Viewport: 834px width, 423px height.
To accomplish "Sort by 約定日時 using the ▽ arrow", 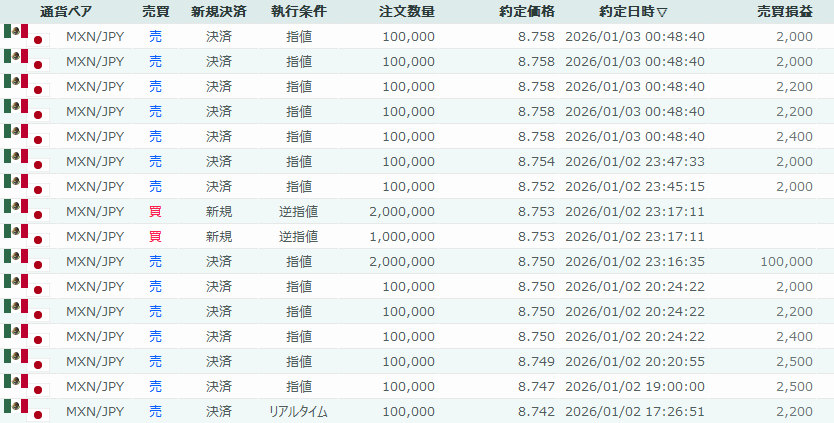I will tap(662, 12).
